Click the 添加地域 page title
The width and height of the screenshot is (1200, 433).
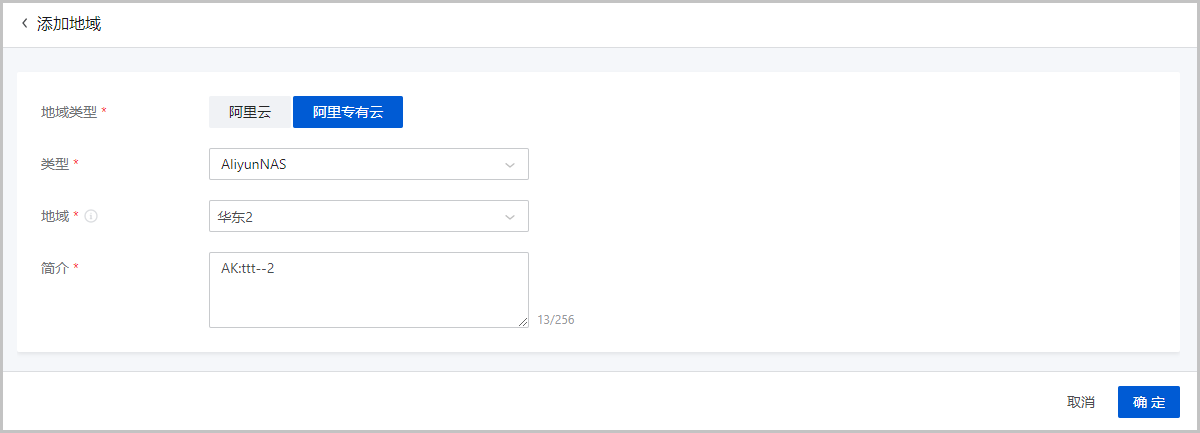pos(69,24)
